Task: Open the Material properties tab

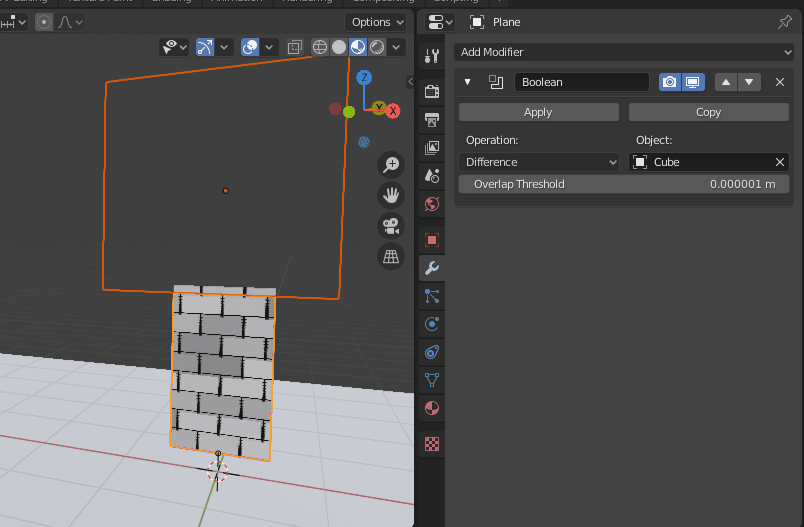Action: point(432,408)
